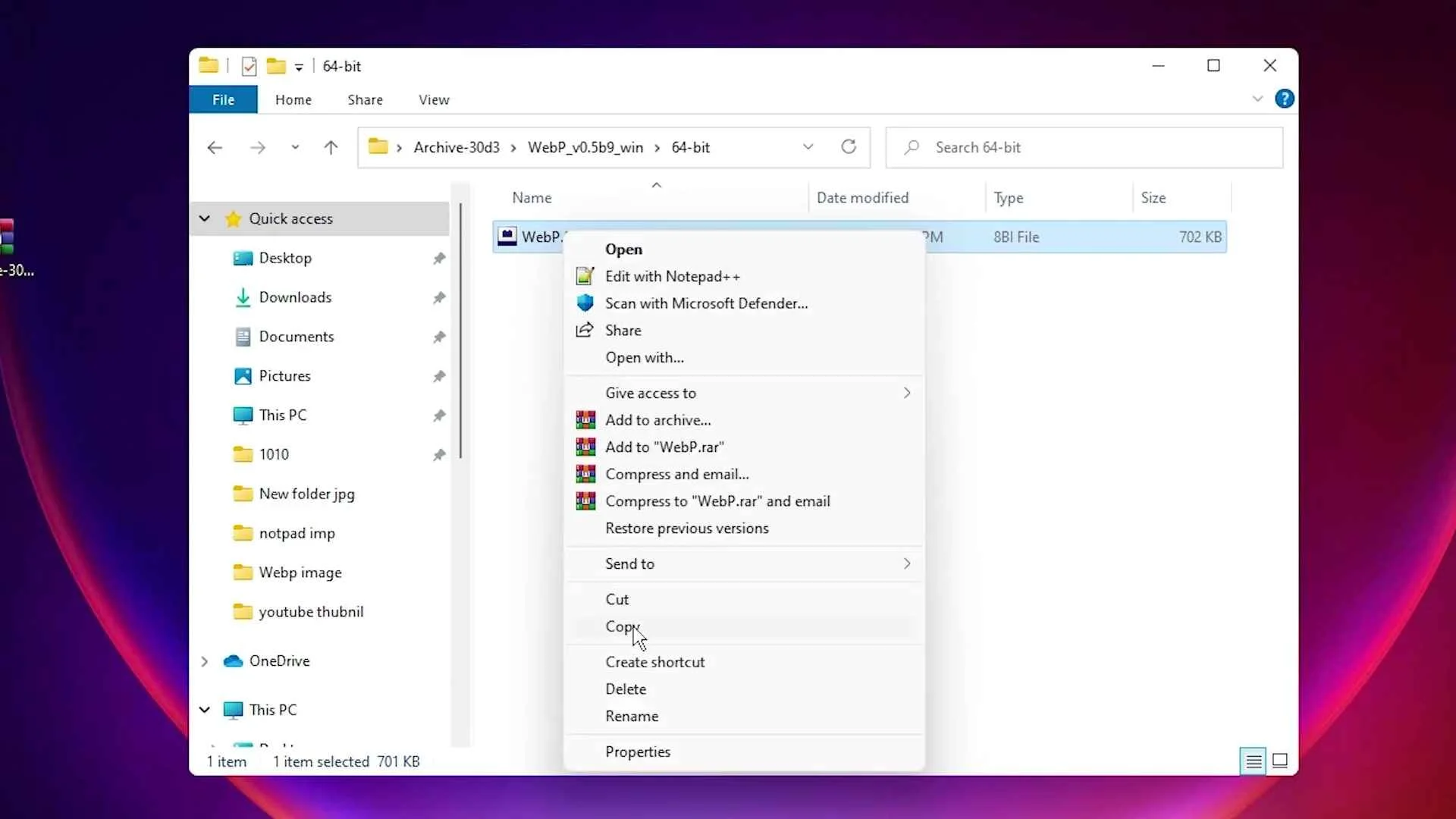This screenshot has height=819, width=1456.
Task: Click the search magnifier icon
Action: click(912, 147)
